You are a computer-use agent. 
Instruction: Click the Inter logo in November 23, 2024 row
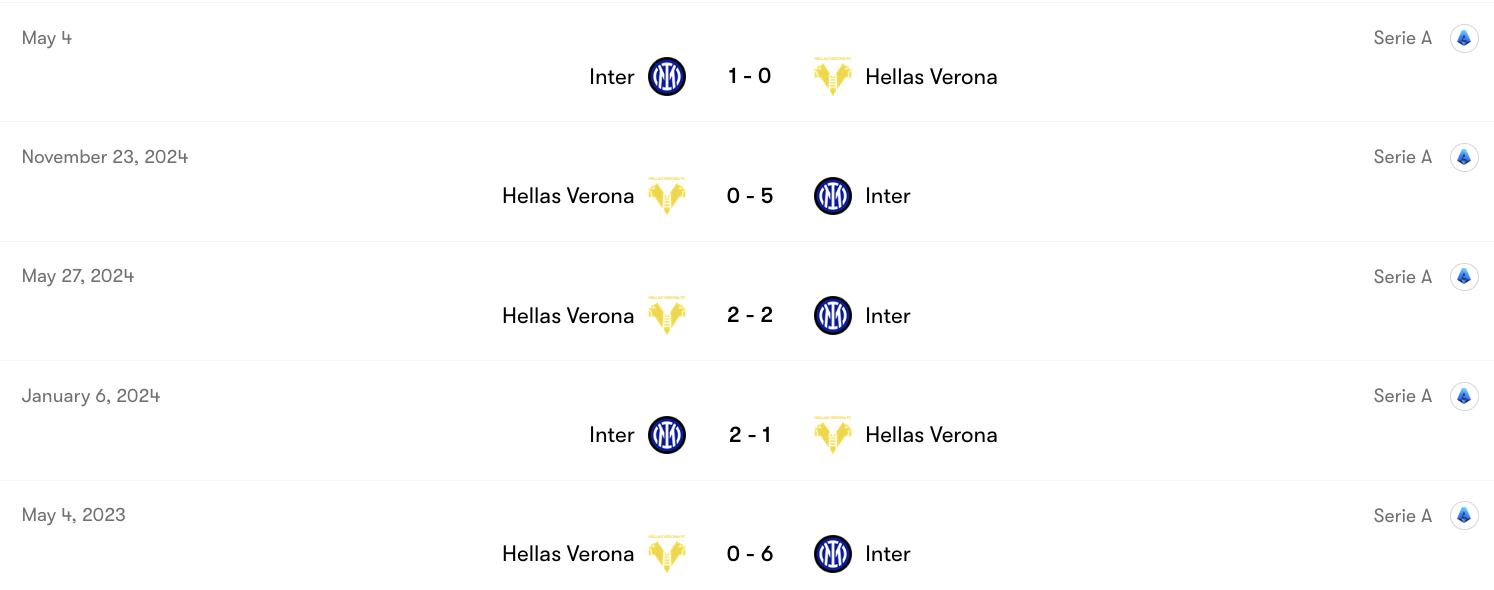point(832,196)
